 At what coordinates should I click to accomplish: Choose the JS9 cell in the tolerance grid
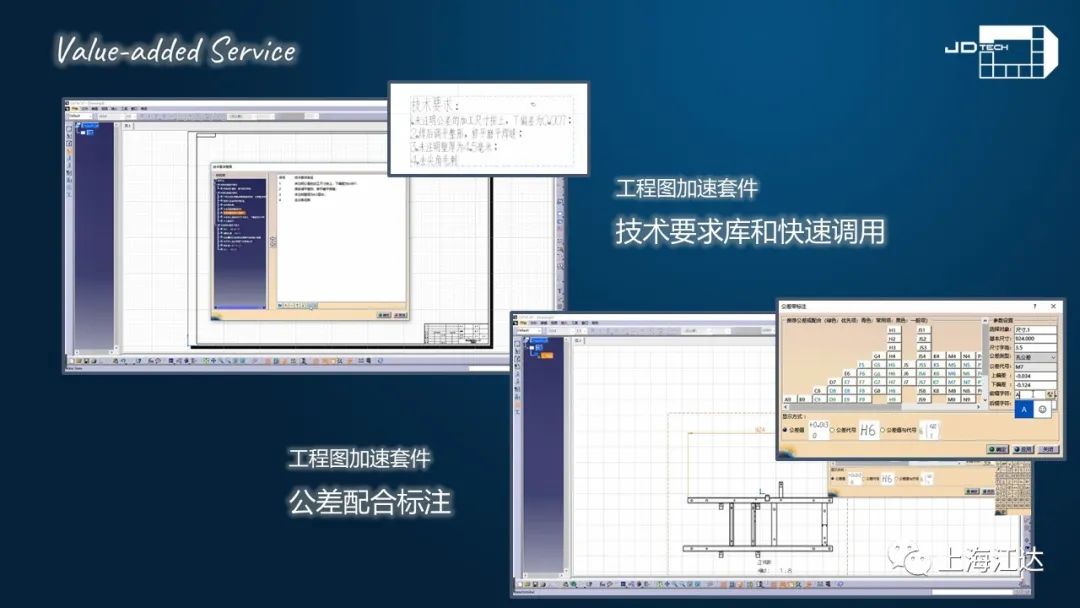coord(922,399)
